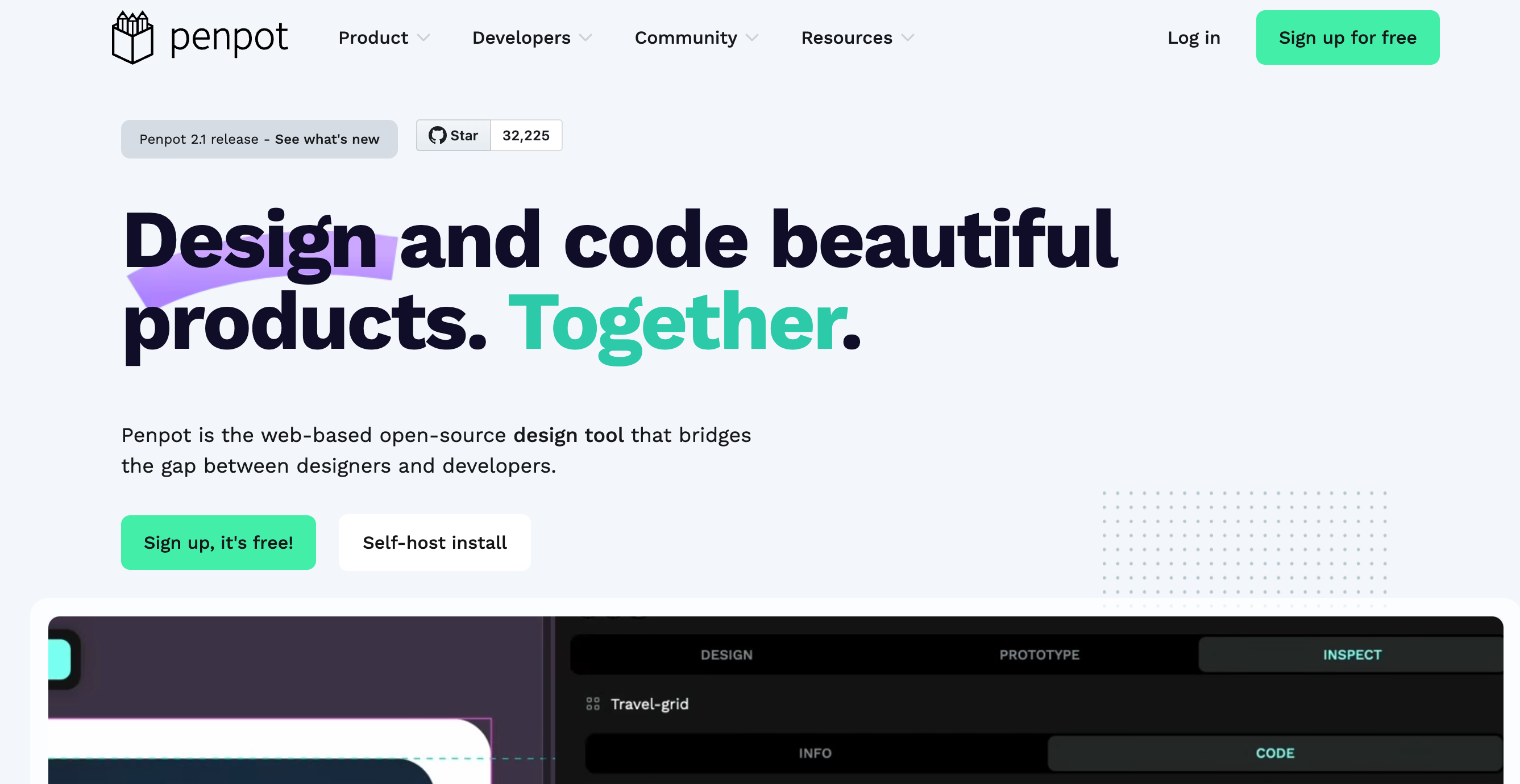This screenshot has width=1520, height=784.
Task: Click the Self-host install button
Action: 435,542
